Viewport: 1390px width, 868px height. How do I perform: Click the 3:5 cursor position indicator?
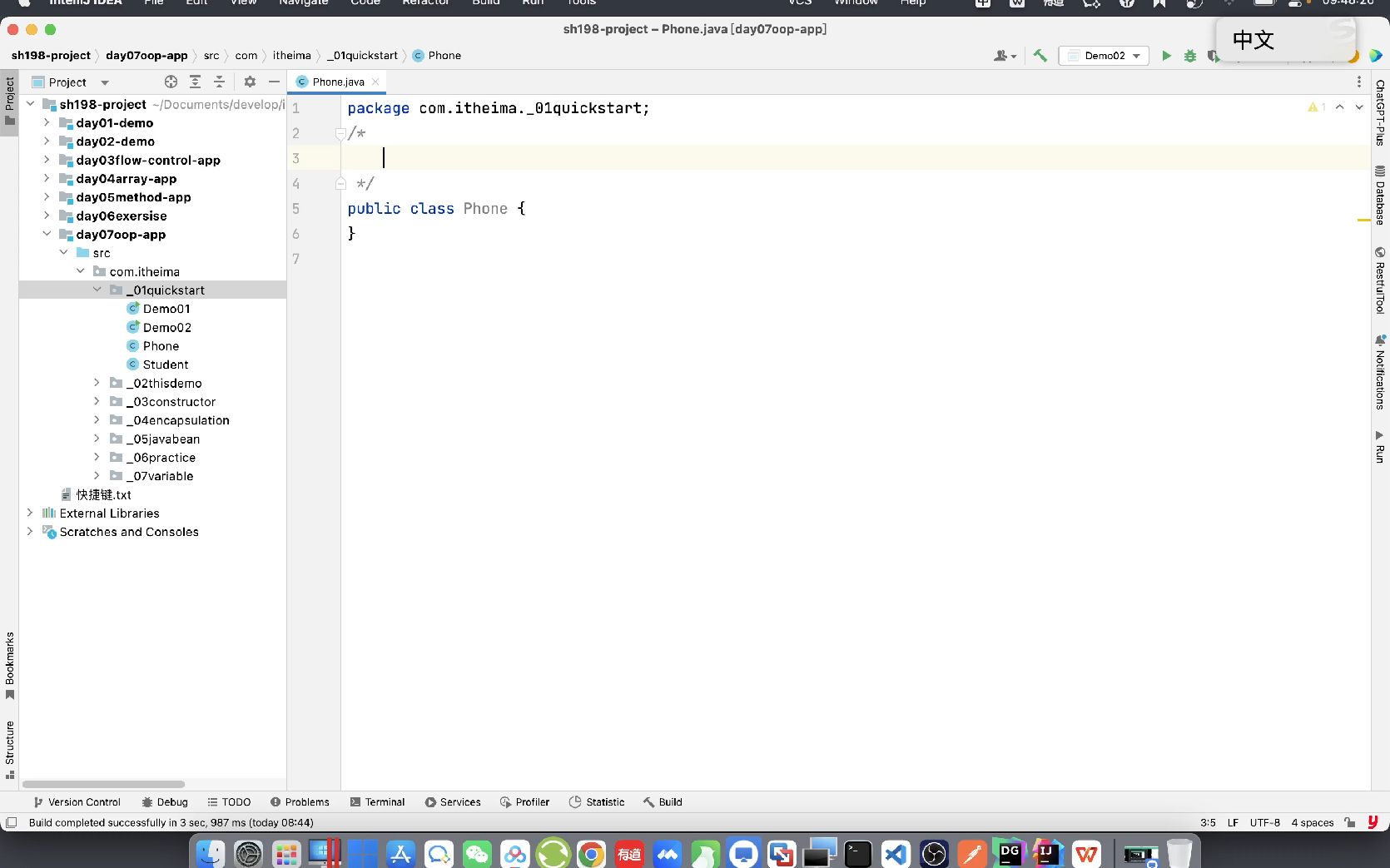tap(1208, 822)
